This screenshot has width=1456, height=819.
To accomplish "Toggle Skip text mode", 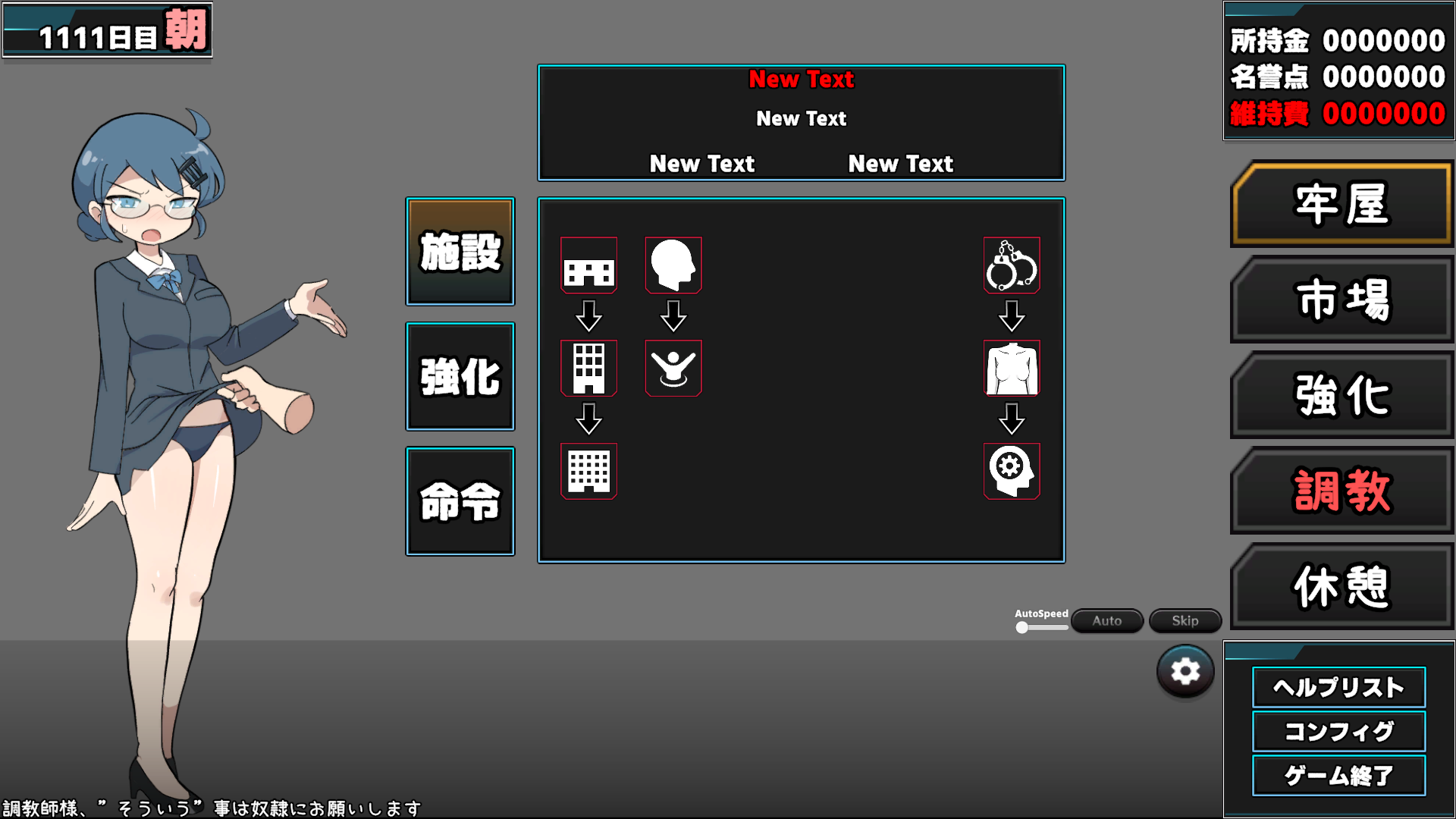I will [x=1185, y=621].
